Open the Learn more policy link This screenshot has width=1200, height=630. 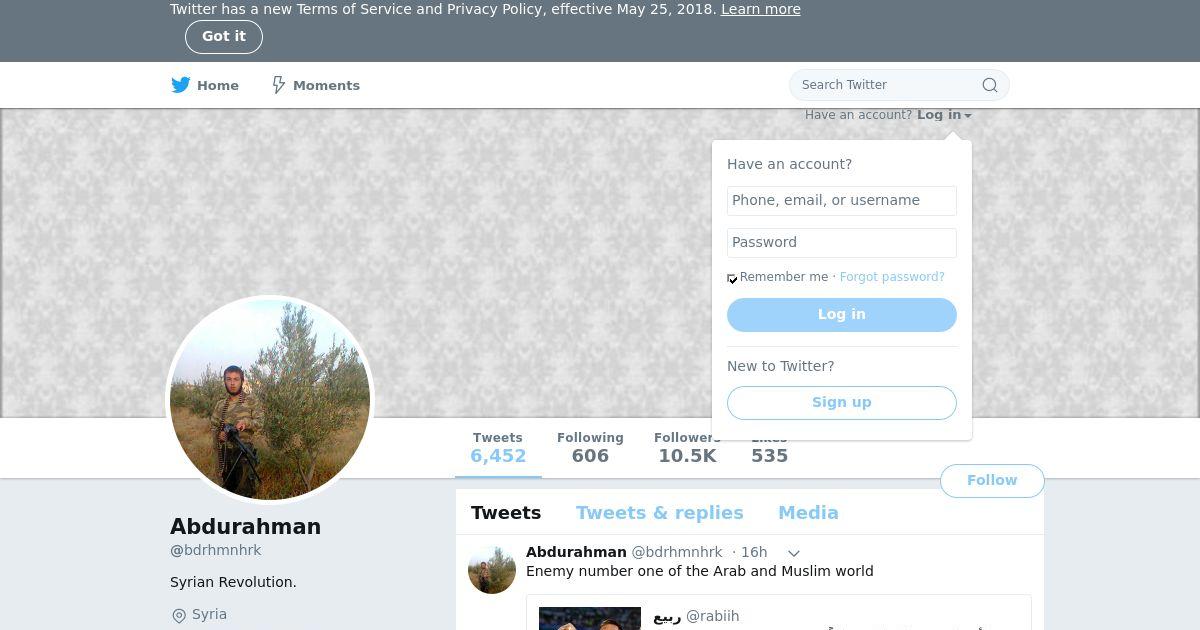pos(761,9)
